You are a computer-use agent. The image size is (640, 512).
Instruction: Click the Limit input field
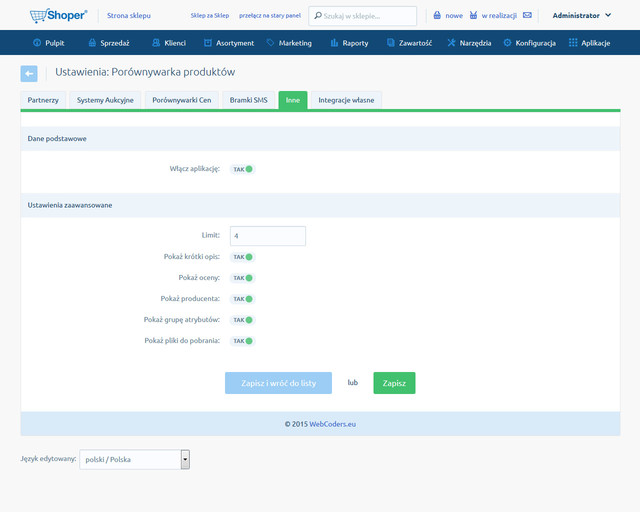click(267, 236)
